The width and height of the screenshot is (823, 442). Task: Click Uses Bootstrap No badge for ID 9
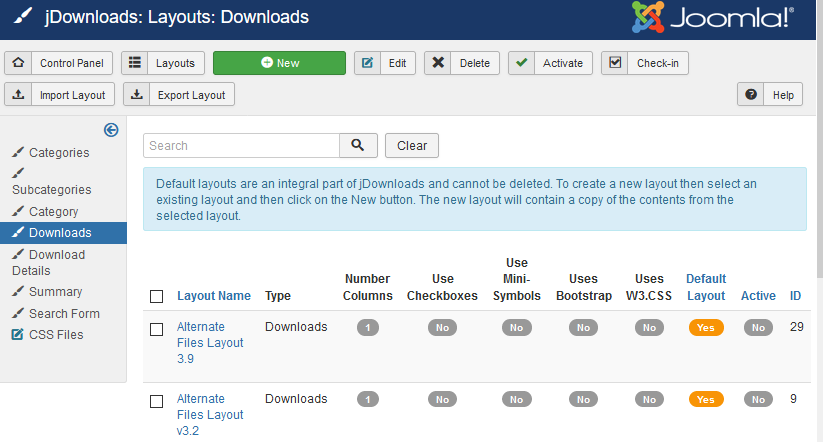click(583, 399)
